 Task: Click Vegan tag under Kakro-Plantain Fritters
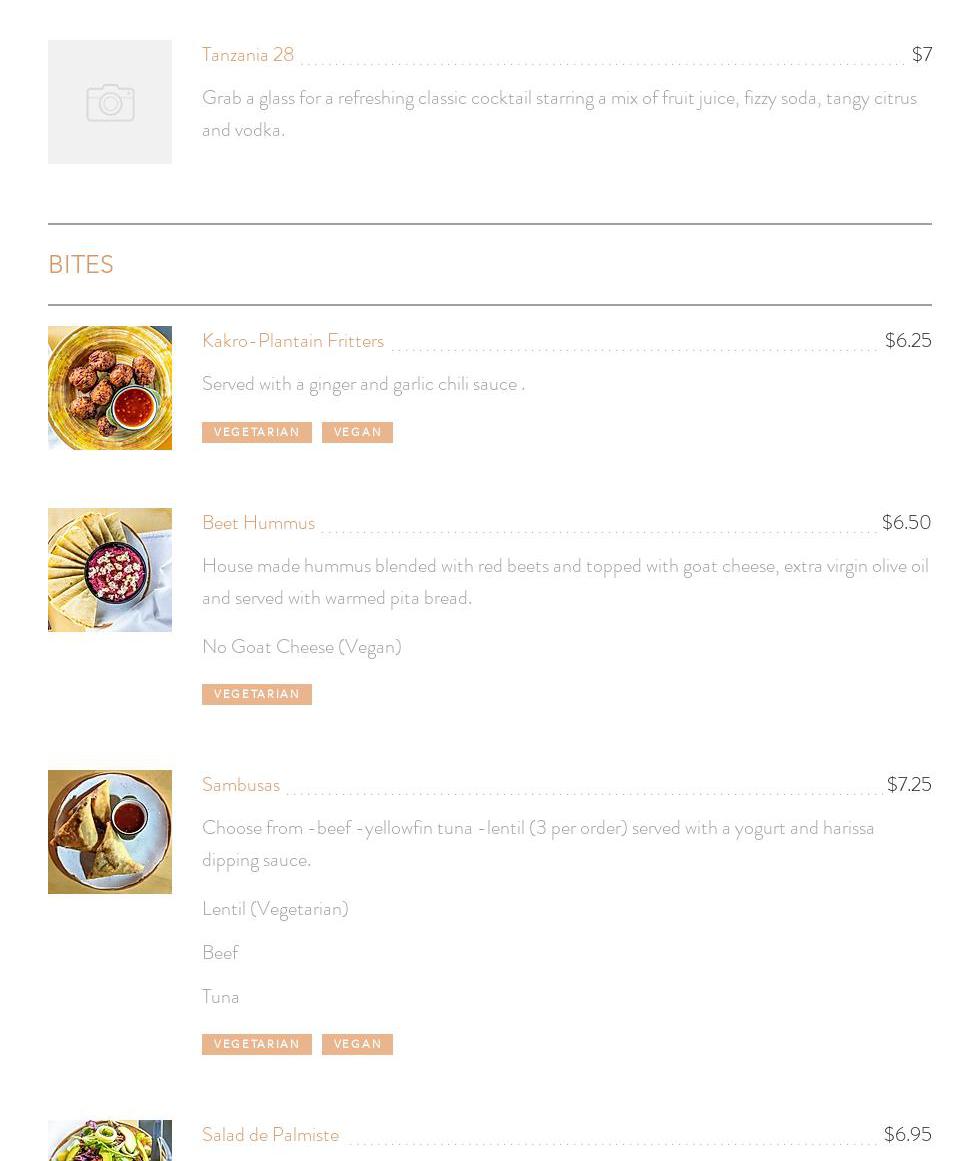[357, 432]
